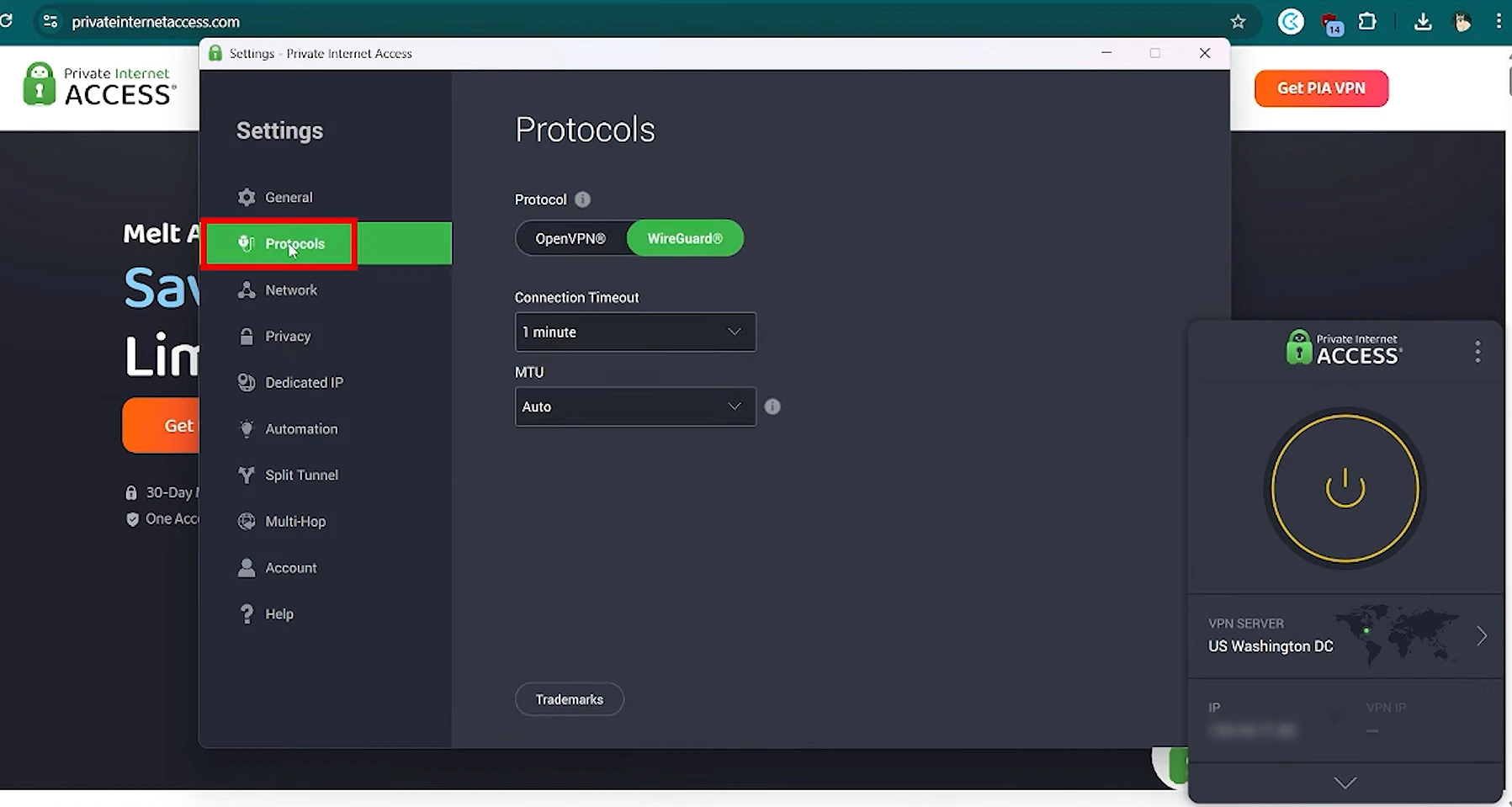
Task: Open the General settings tab
Action: [326, 197]
